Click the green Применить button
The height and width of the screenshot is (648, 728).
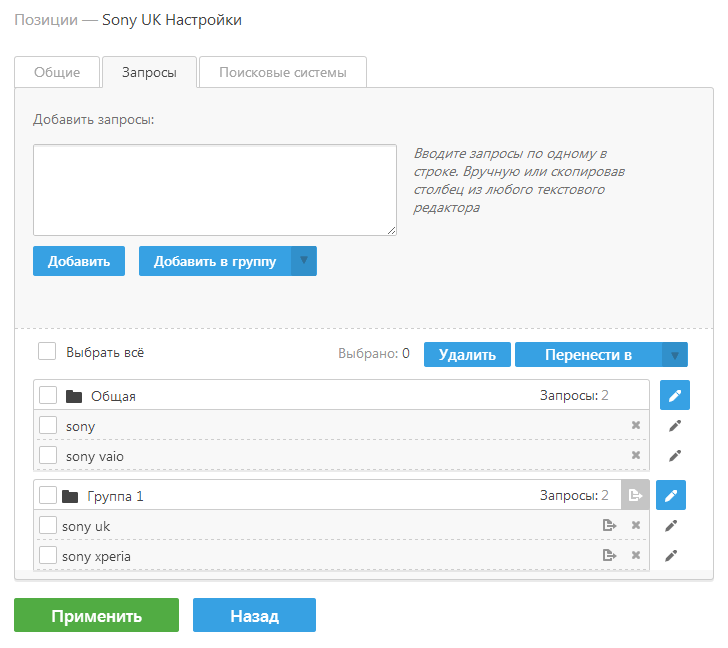[x=97, y=615]
